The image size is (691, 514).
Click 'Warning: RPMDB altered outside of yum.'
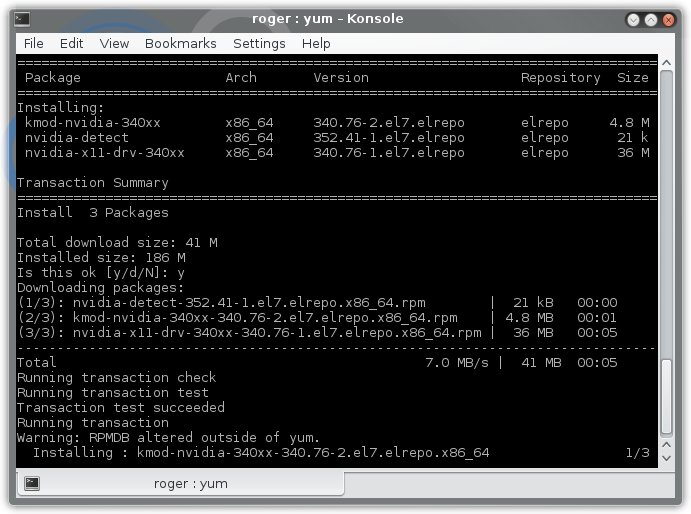tap(168, 438)
